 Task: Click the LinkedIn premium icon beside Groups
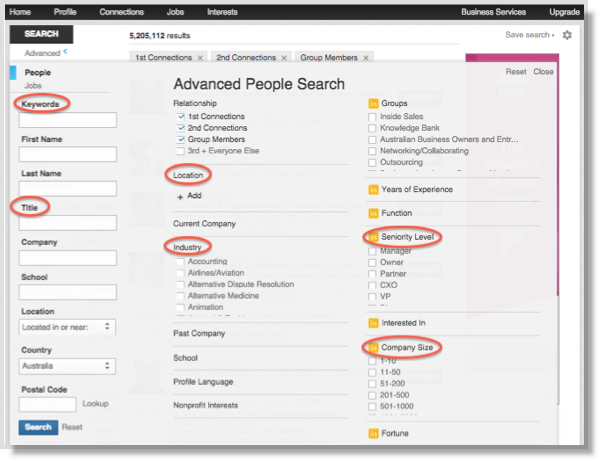pyautogui.click(x=374, y=103)
